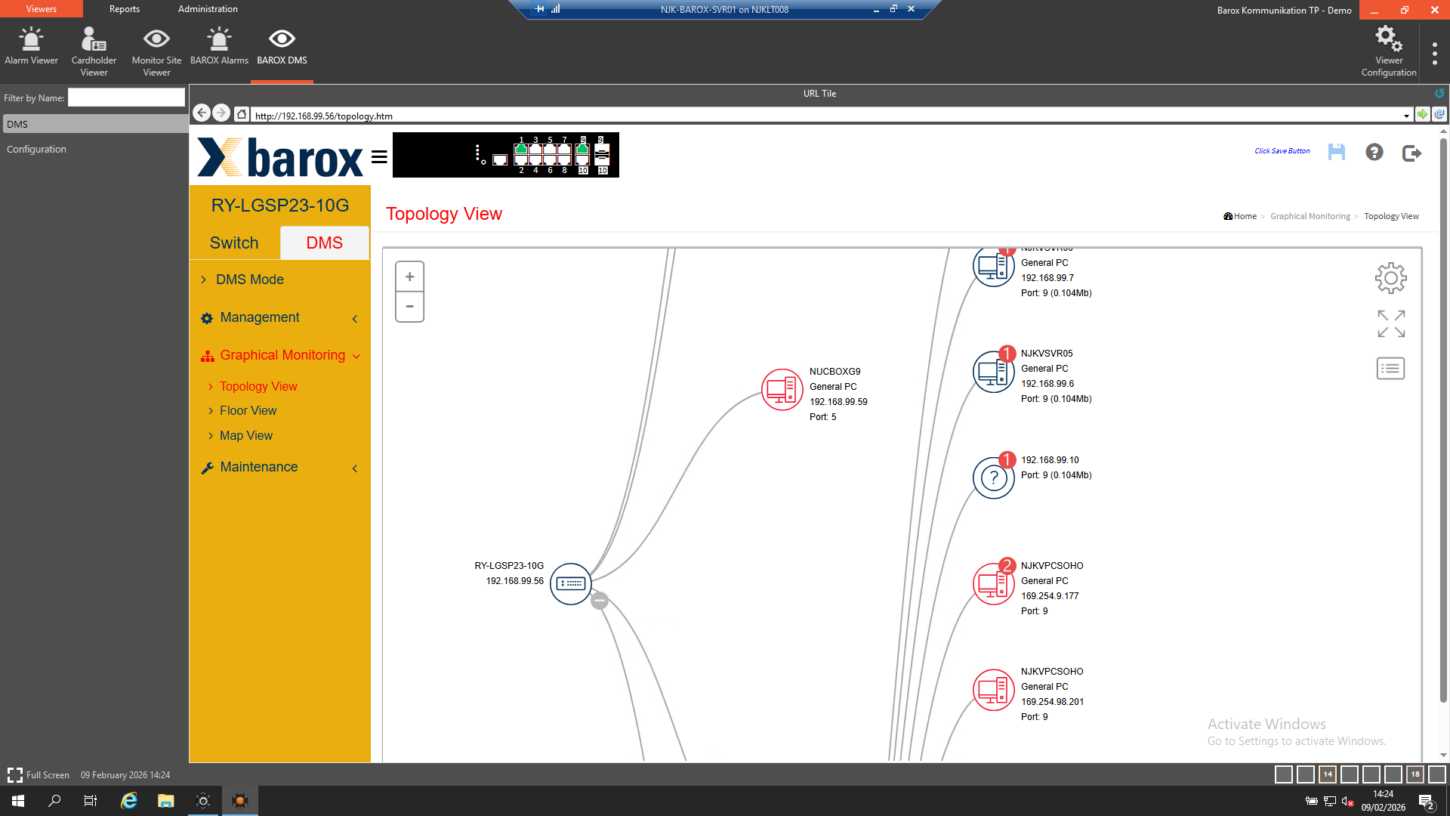Zoom in the topology with plus button
This screenshot has width=1450, height=816.
[409, 277]
